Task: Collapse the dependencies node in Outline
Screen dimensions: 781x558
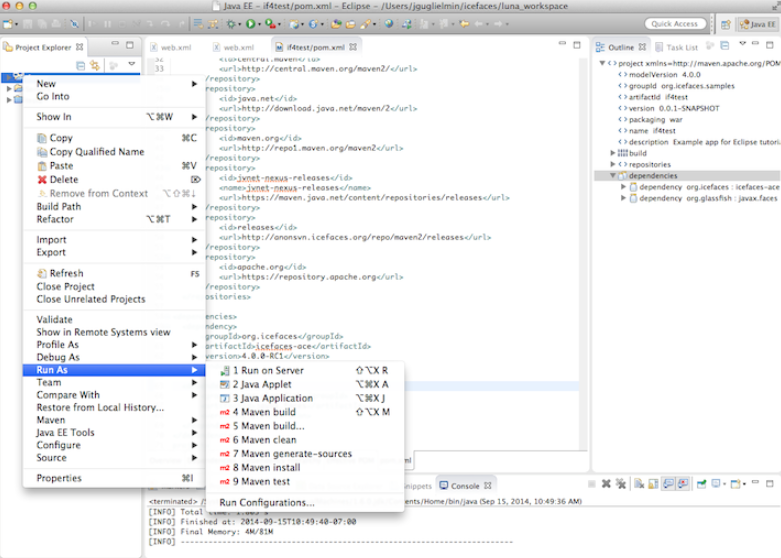Action: pos(612,176)
